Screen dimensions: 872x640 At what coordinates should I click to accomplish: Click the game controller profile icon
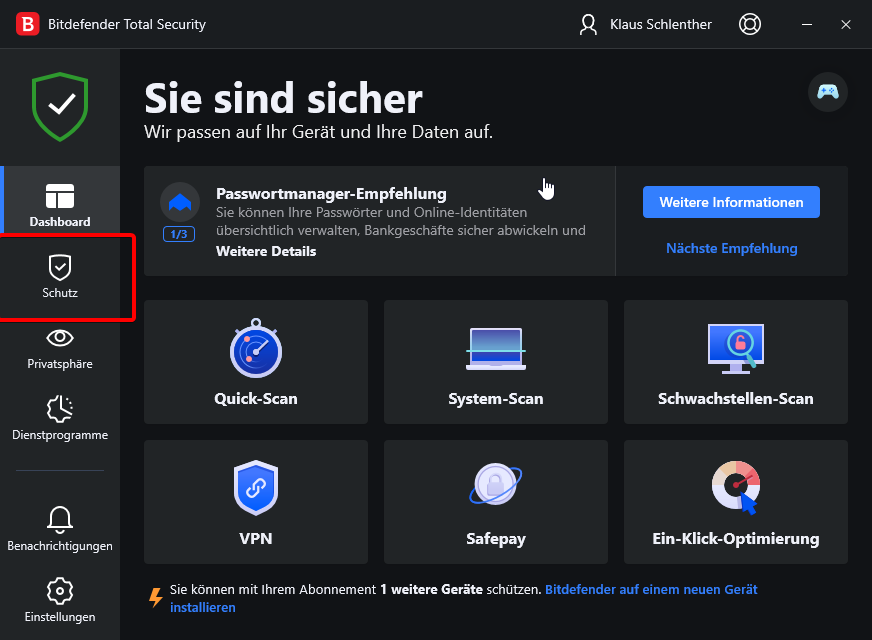click(828, 92)
